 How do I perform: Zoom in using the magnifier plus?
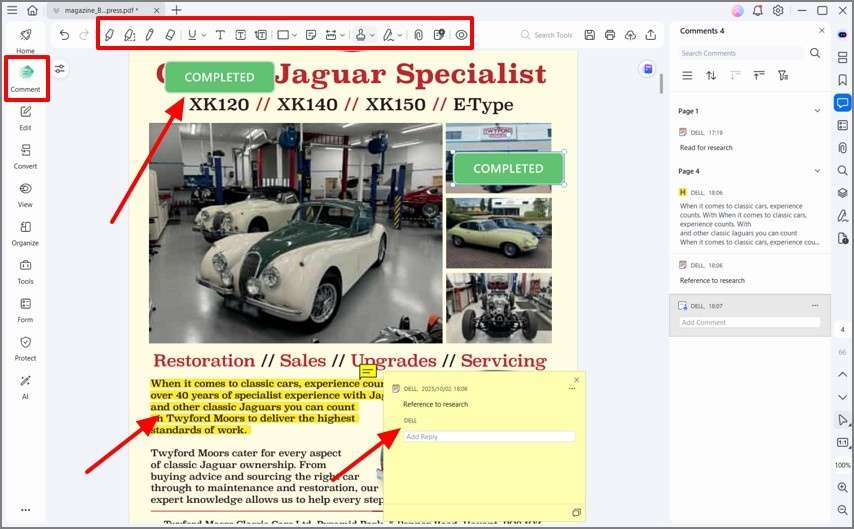tap(842, 487)
